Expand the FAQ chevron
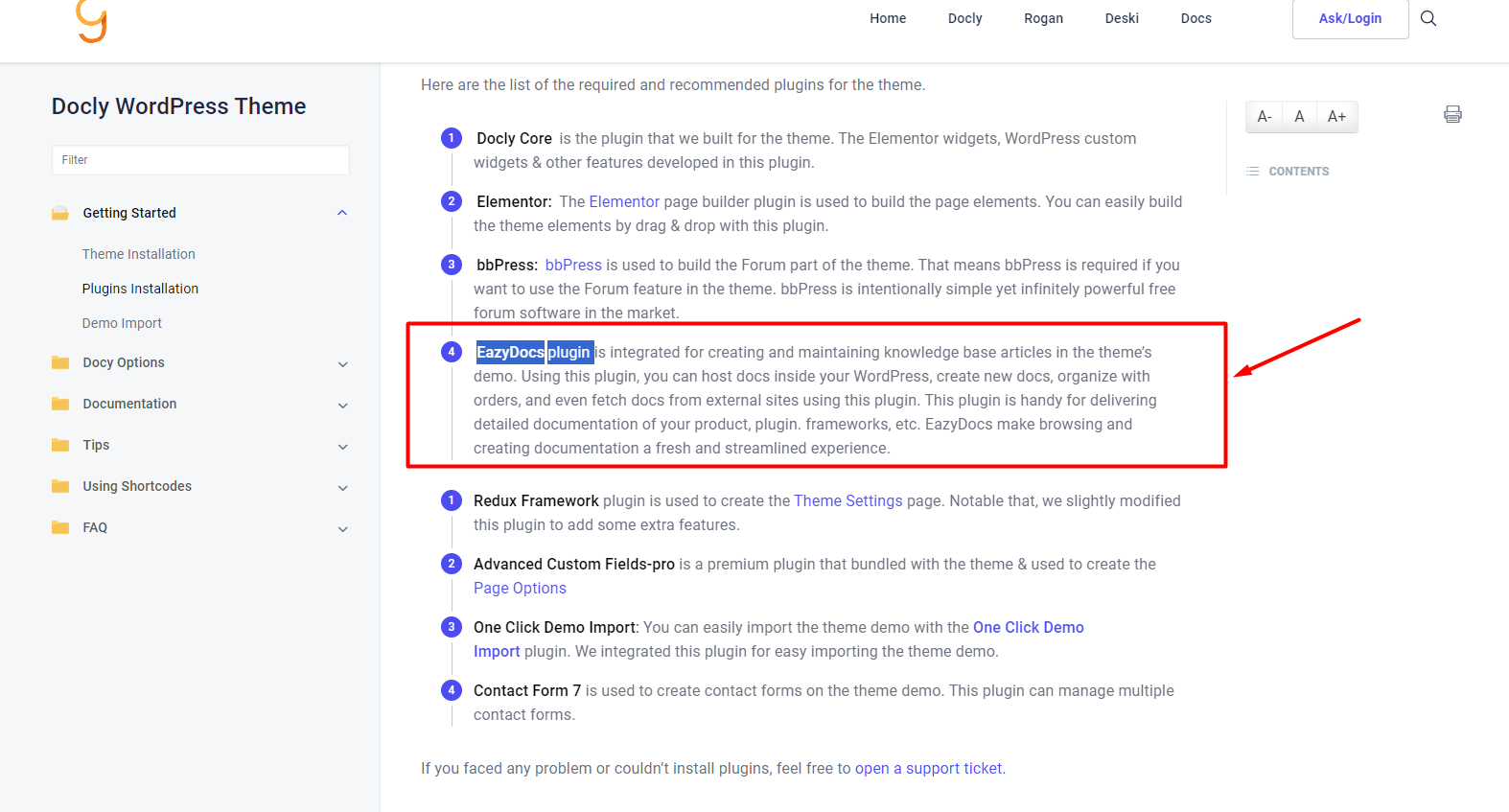1509x812 pixels. coord(343,529)
